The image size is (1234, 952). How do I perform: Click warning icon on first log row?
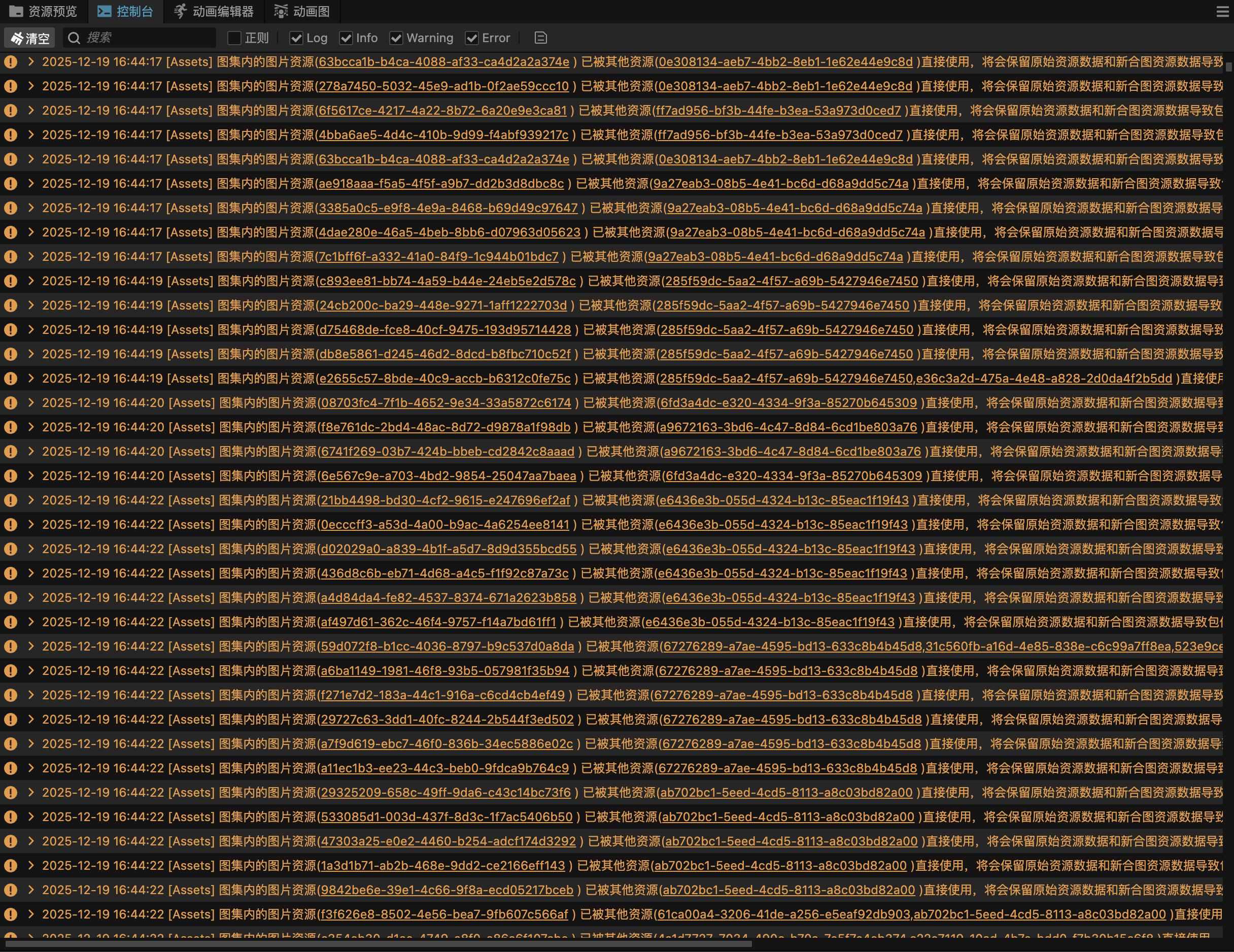11,62
